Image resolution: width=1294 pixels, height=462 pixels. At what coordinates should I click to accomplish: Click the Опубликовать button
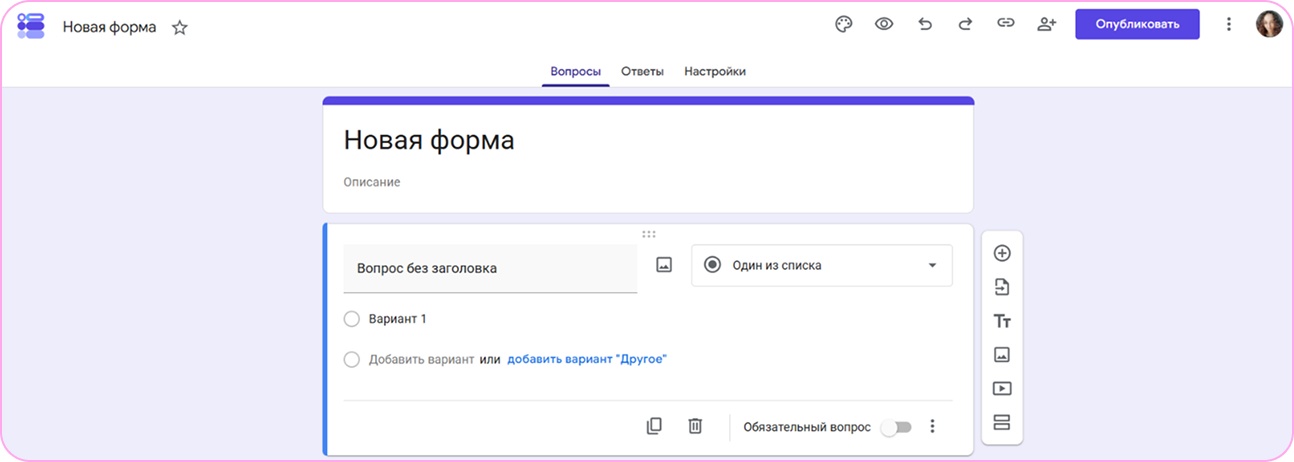(x=1137, y=24)
